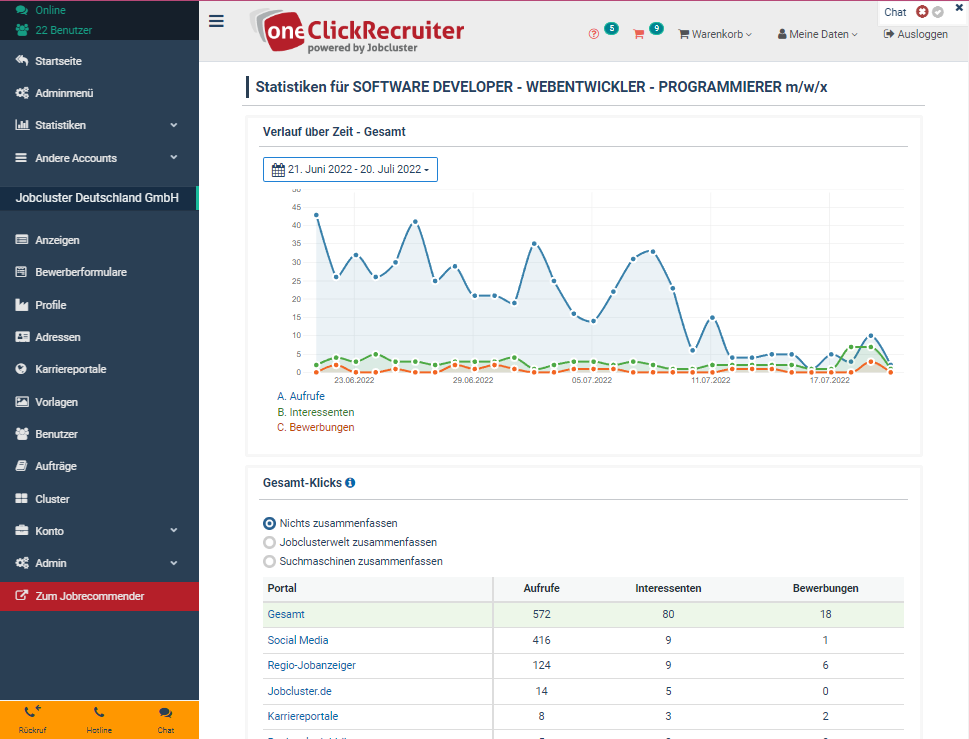Screen dimensions: 969x739
Task: Click the calendar icon in the date selector
Action: 277,169
